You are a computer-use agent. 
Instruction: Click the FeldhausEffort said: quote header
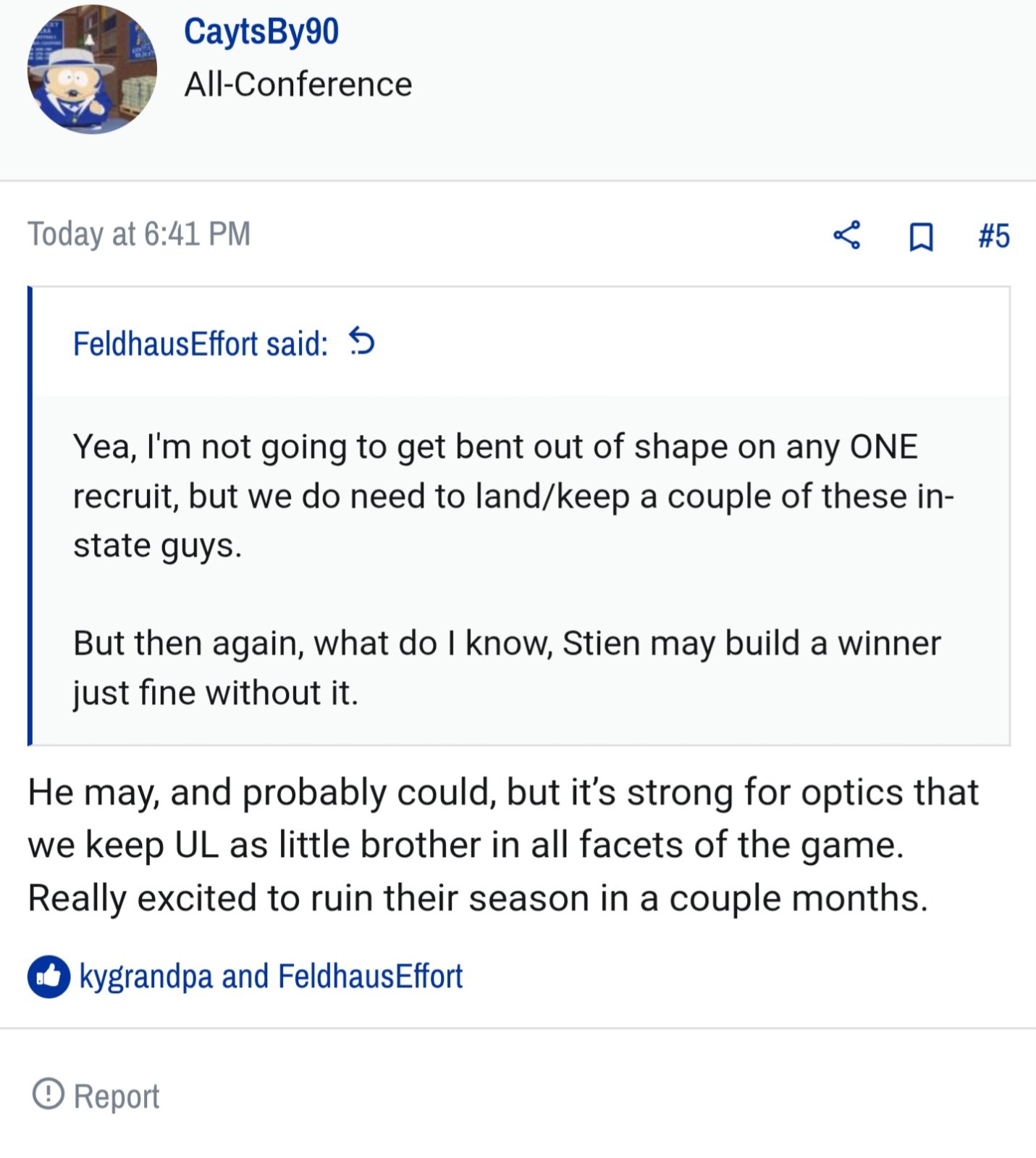pos(201,343)
